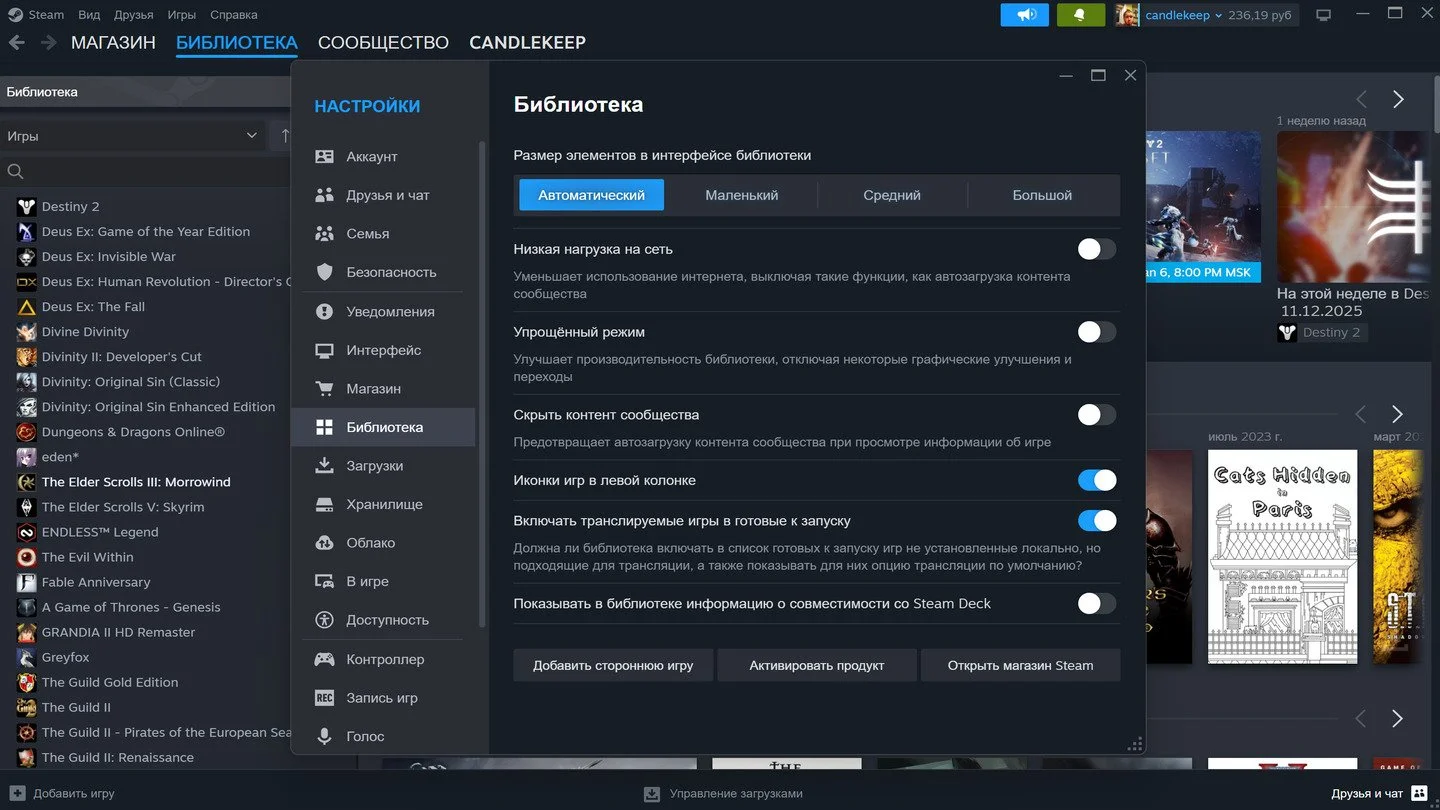Open the Контроллер gamepad icon
This screenshot has height=810, width=1440.
tap(324, 659)
